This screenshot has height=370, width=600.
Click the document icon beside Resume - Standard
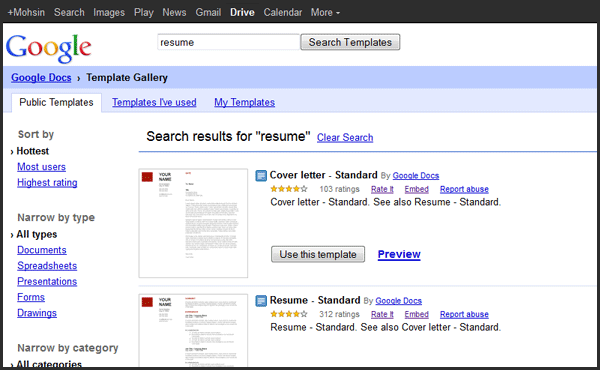[x=261, y=301]
